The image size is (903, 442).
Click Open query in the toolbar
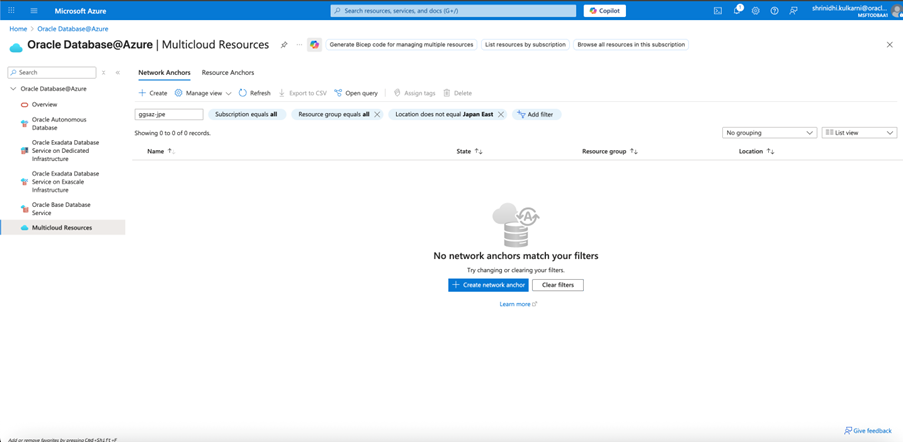point(356,93)
